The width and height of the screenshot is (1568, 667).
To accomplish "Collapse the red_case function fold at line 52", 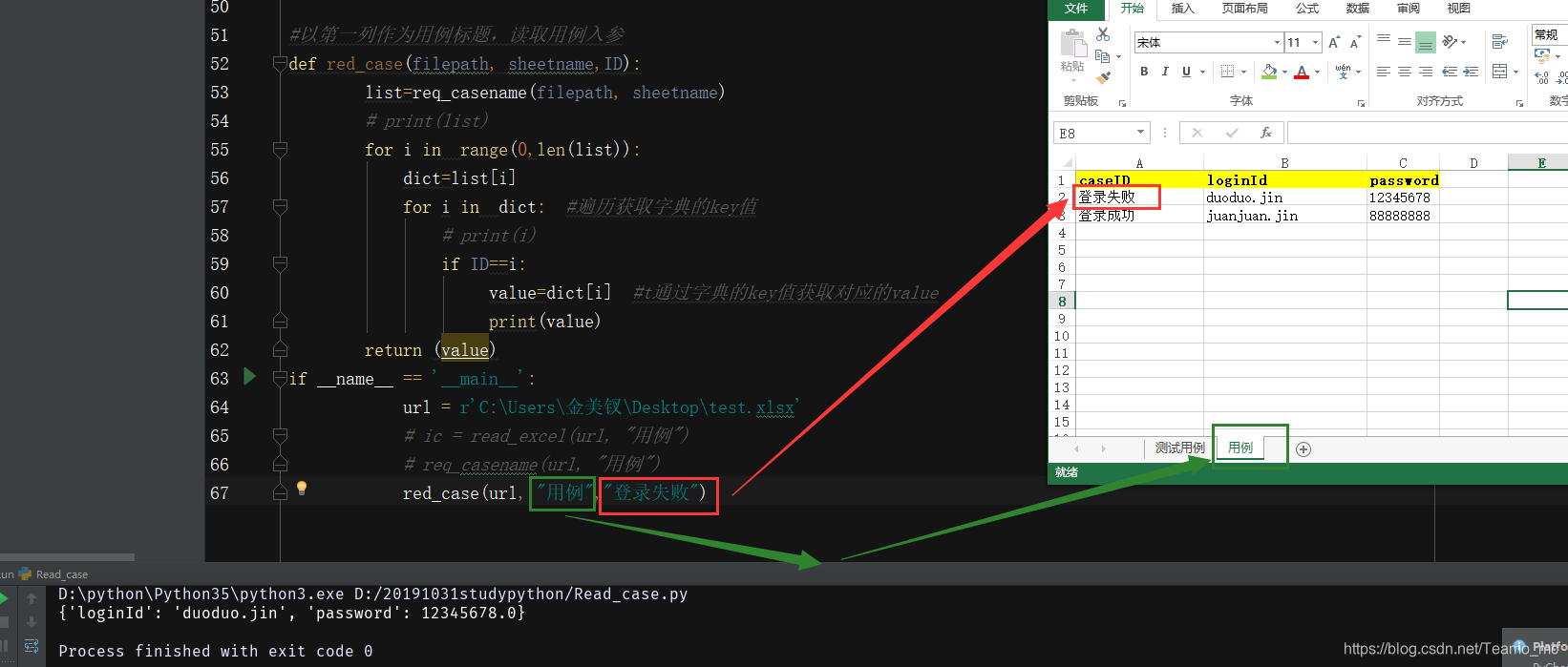I will [x=280, y=64].
